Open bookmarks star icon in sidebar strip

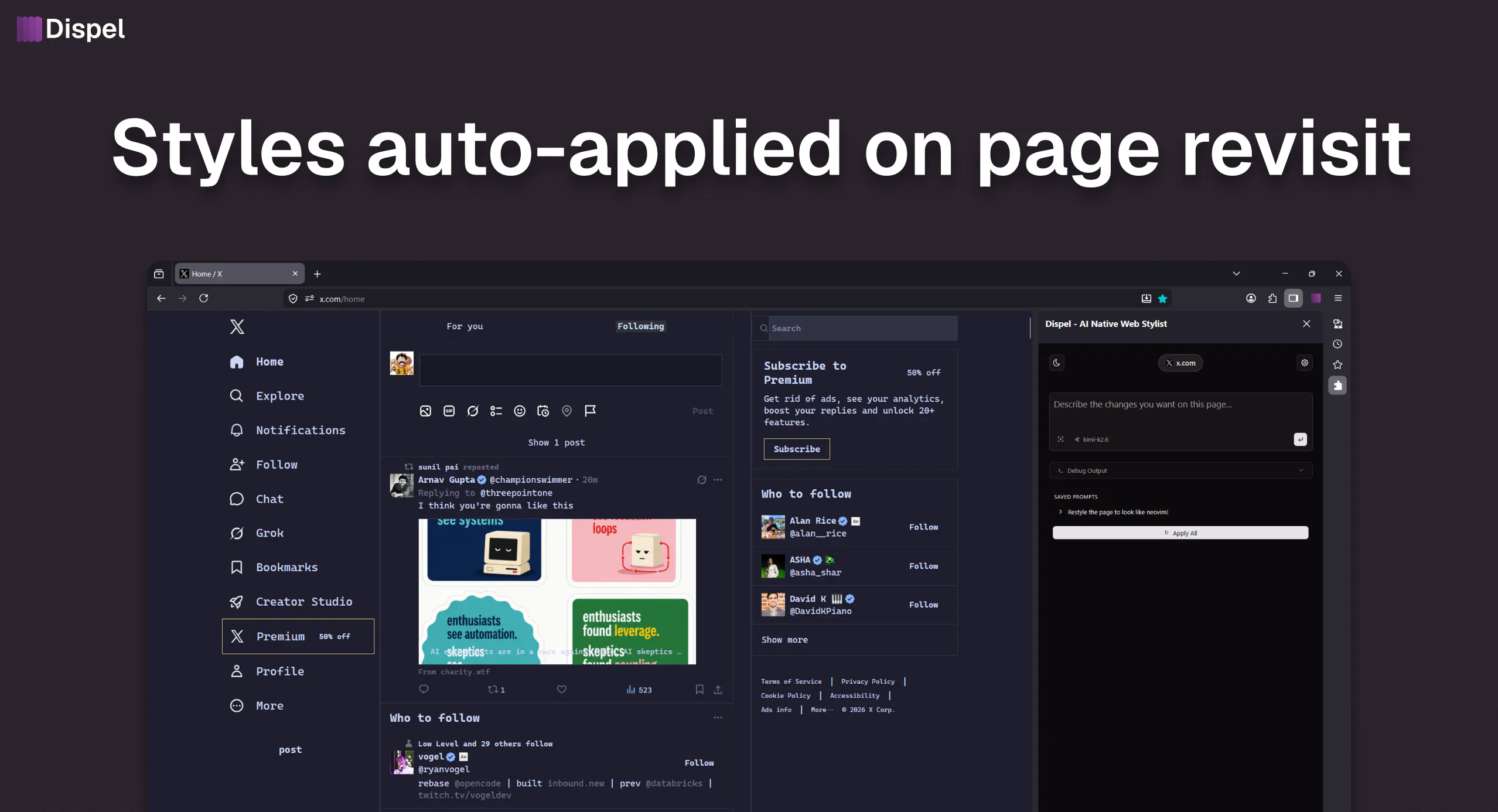coord(1337,364)
